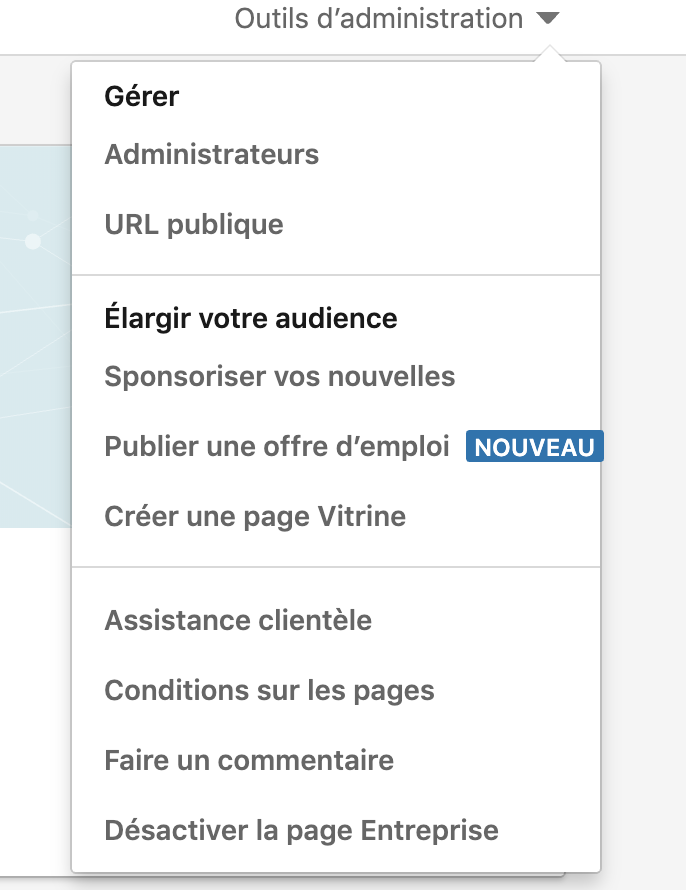Select Faire un commentaire
The width and height of the screenshot is (686, 890).
[x=249, y=761]
